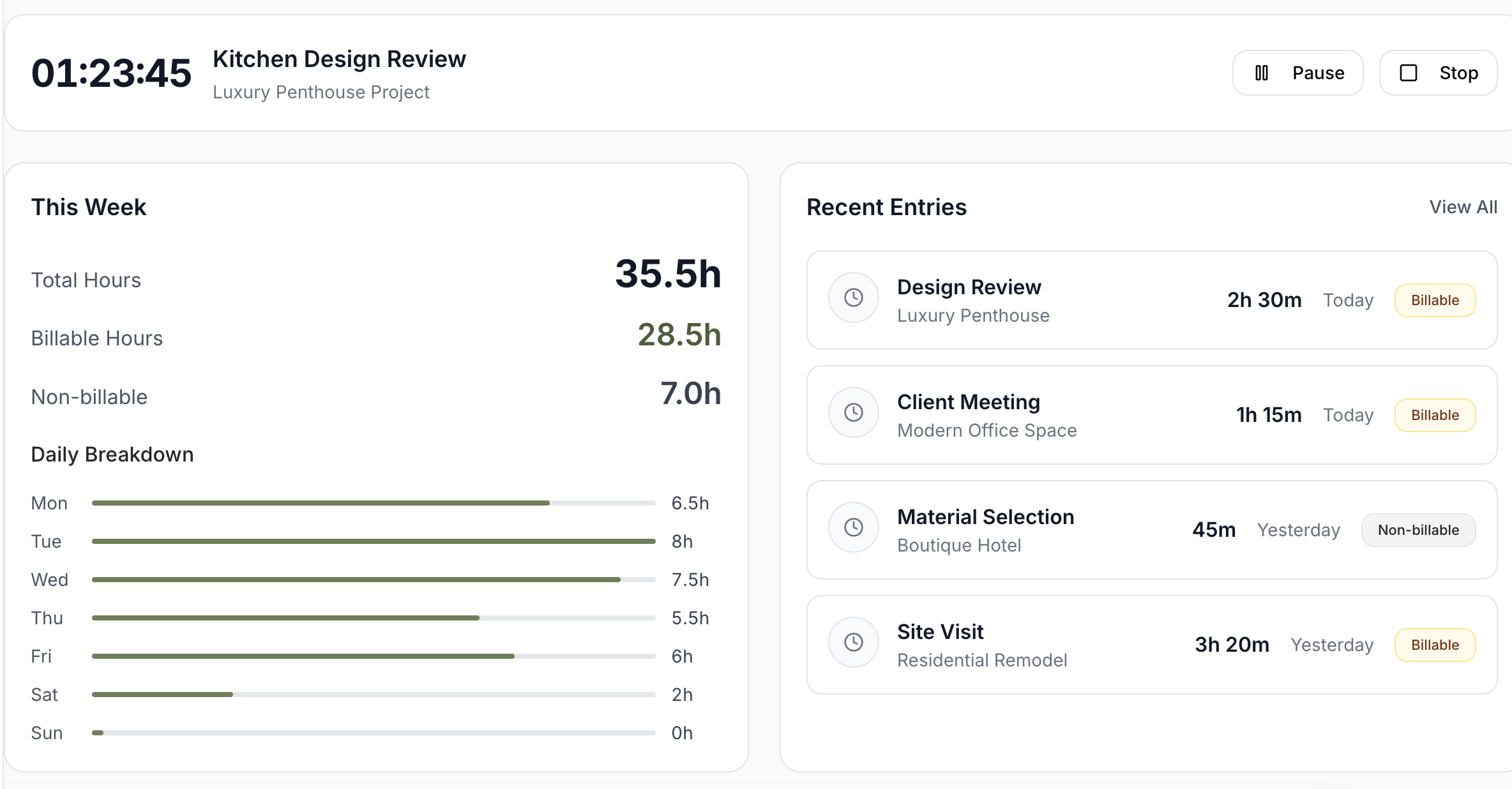1512x789 pixels.
Task: Select the Kitchen Design Review task title
Action: [339, 58]
